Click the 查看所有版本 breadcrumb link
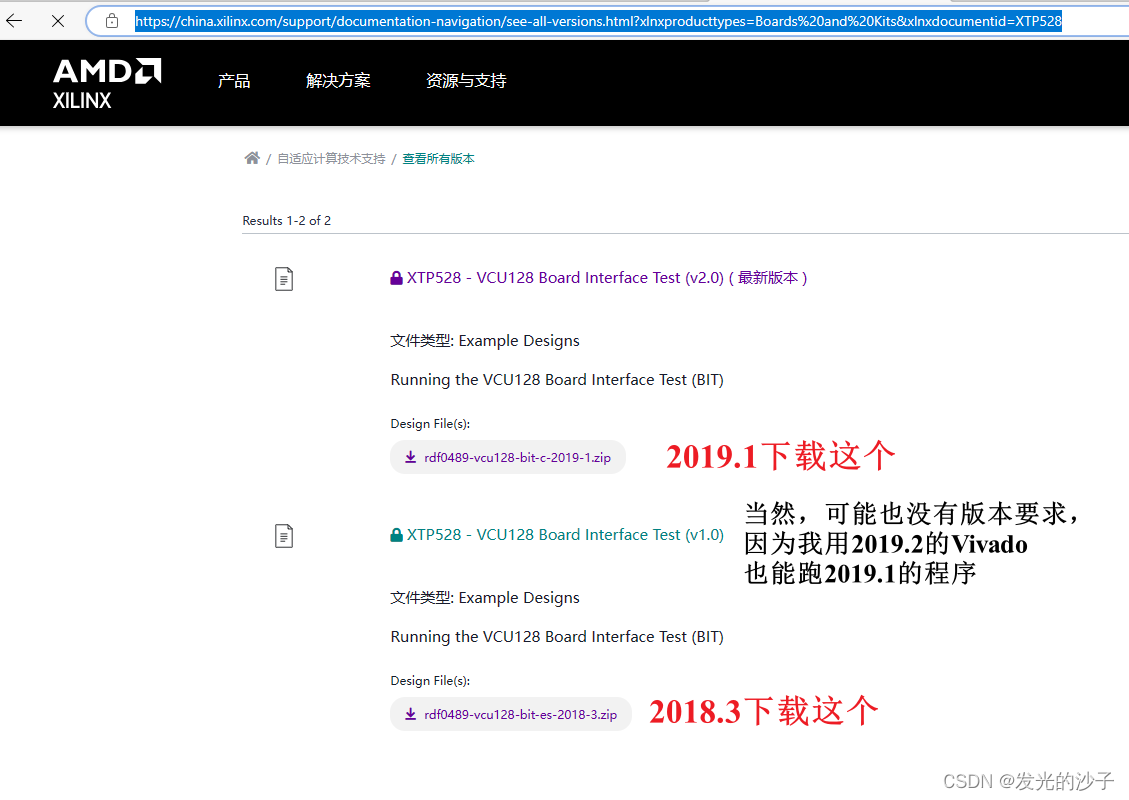Image resolution: width=1129 pixels, height=800 pixels. coord(438,158)
